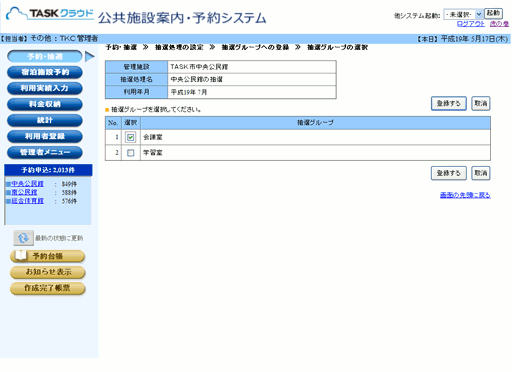Click 登録する below the group table
This screenshot has height=372, width=512.
point(449,173)
